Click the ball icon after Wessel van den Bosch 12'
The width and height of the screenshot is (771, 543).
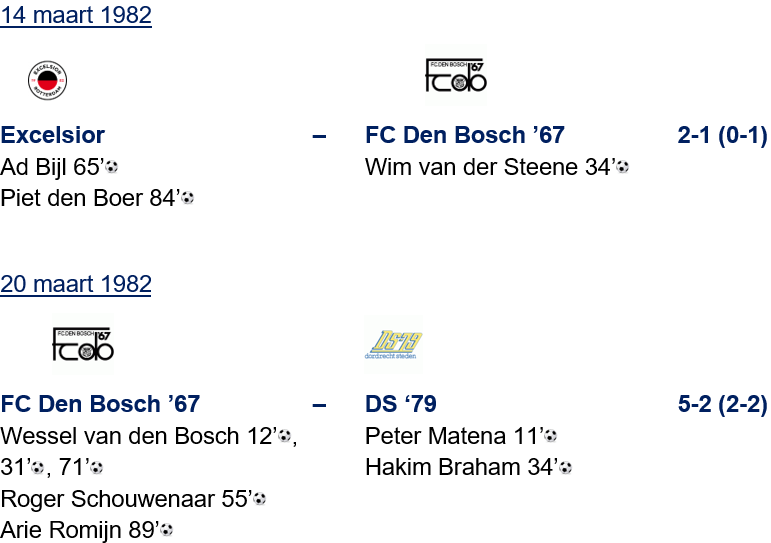[284, 437]
